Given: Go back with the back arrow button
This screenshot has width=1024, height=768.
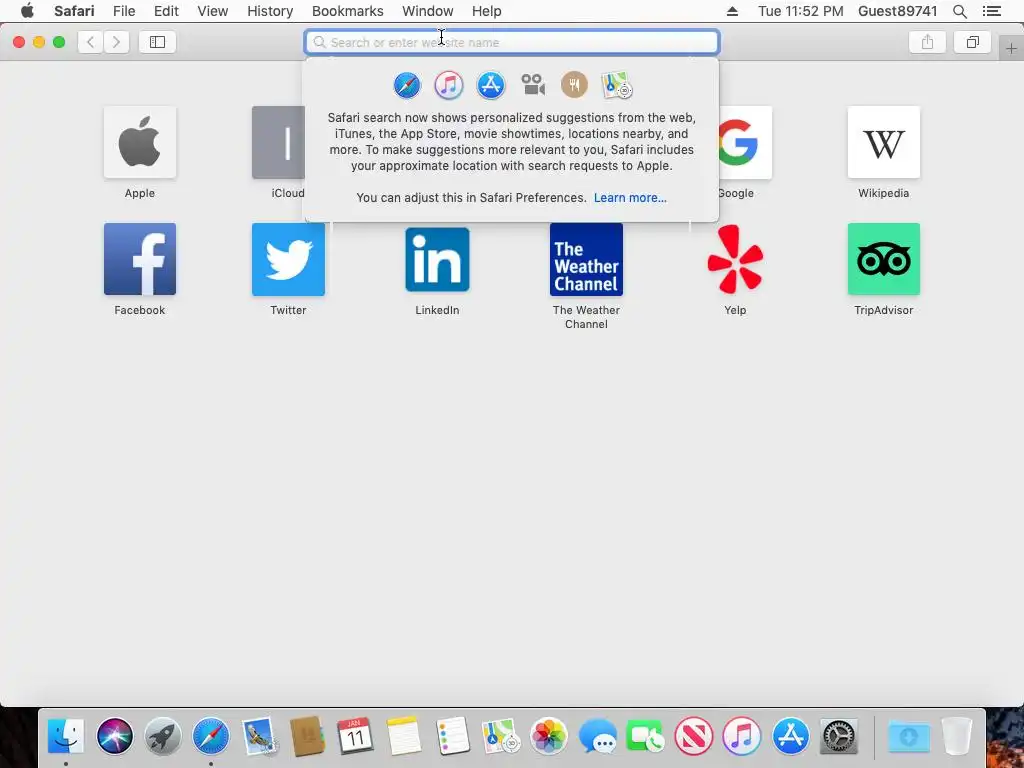Looking at the screenshot, I should [x=91, y=42].
